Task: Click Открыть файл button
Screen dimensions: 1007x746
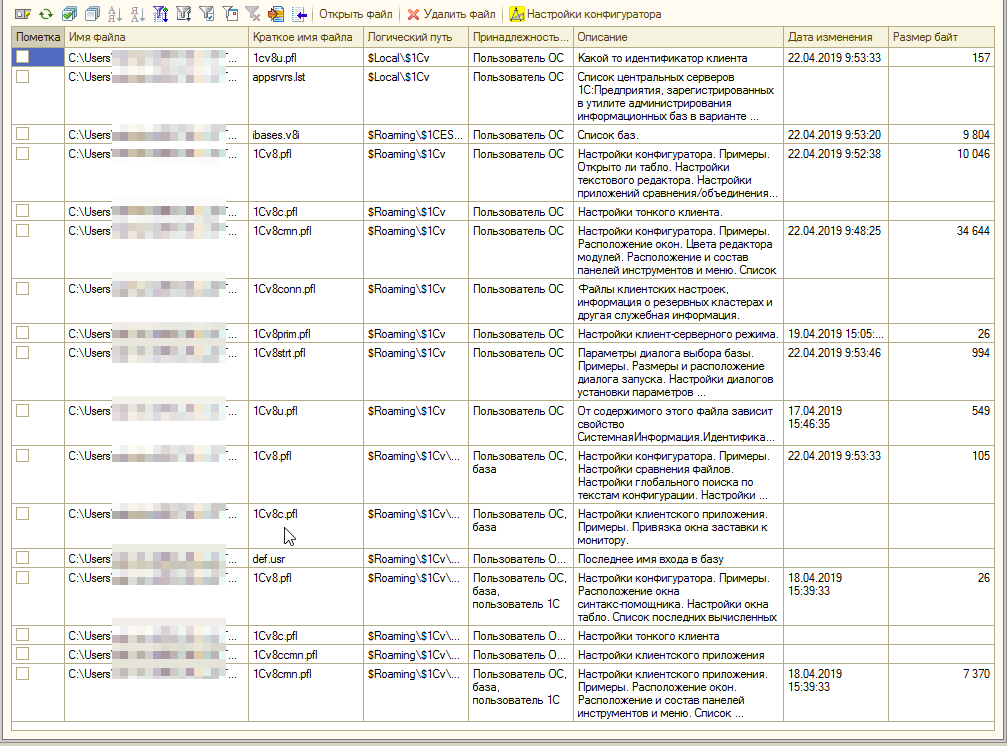Action: tap(355, 13)
